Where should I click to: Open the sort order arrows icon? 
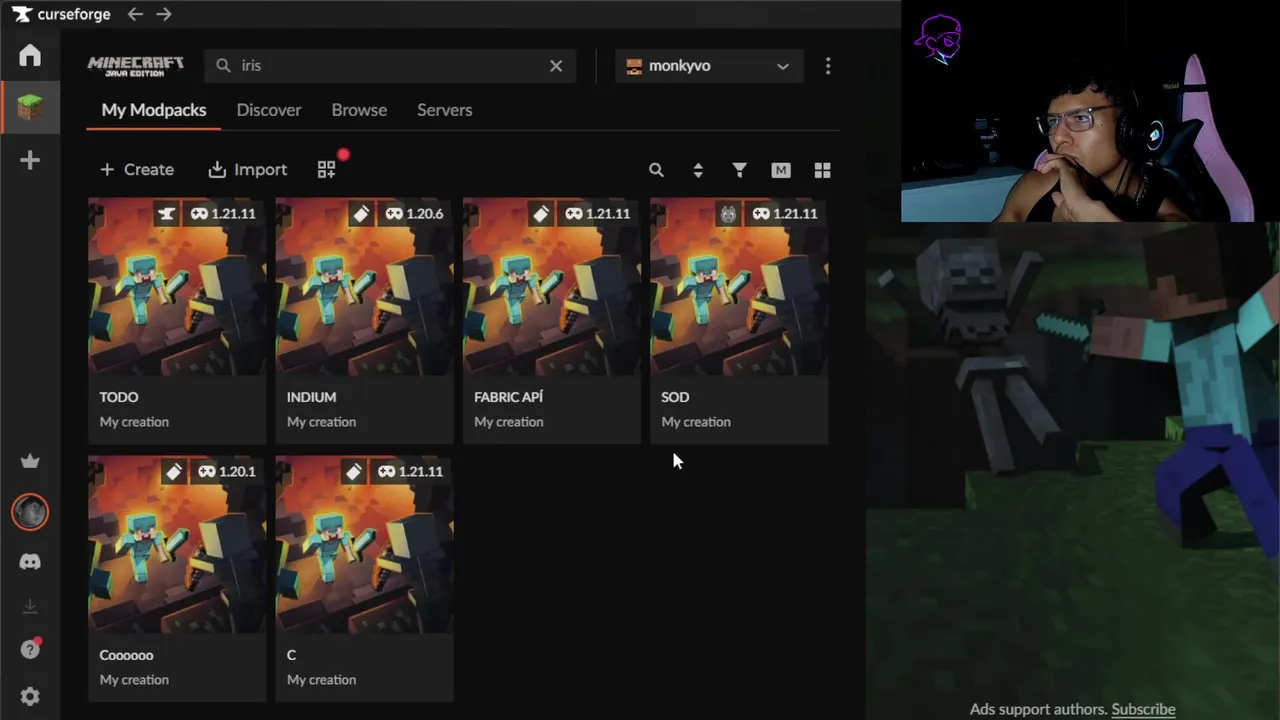click(x=698, y=170)
